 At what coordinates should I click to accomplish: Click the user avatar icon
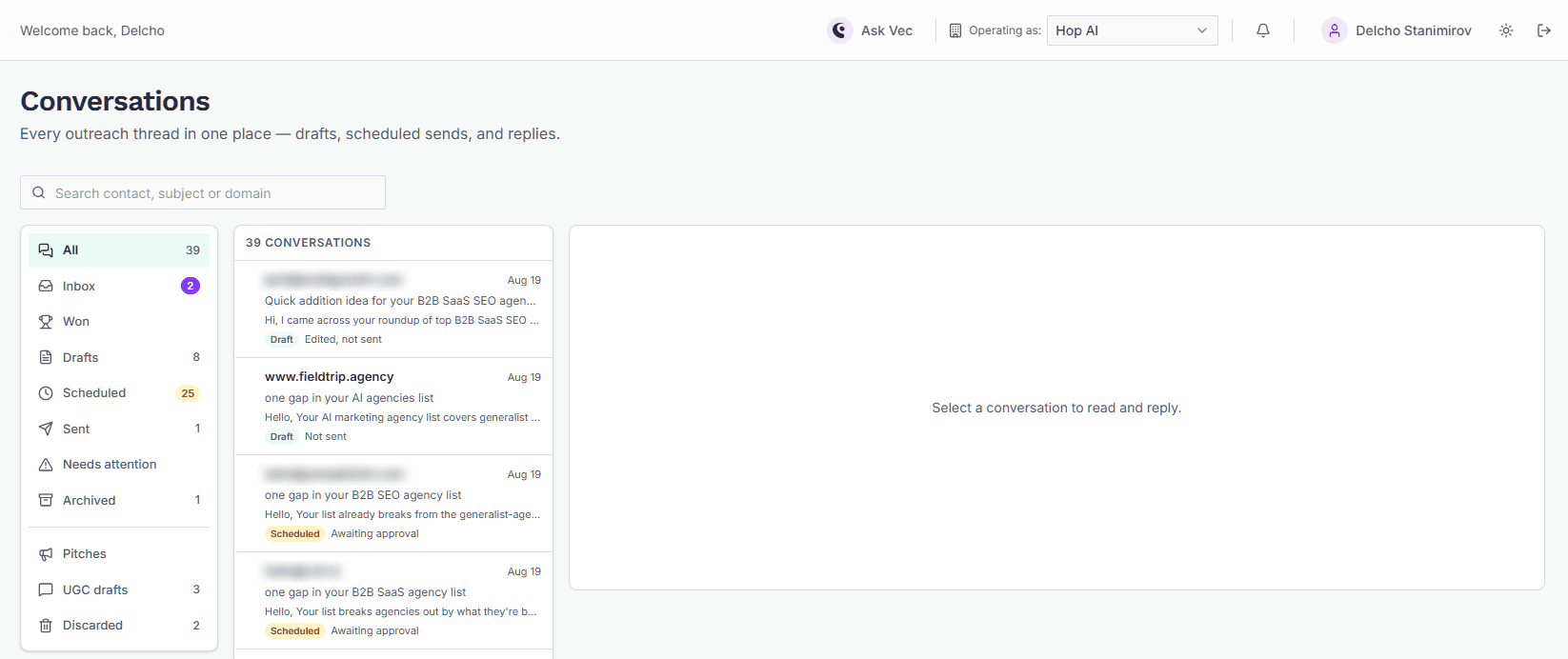tap(1335, 30)
